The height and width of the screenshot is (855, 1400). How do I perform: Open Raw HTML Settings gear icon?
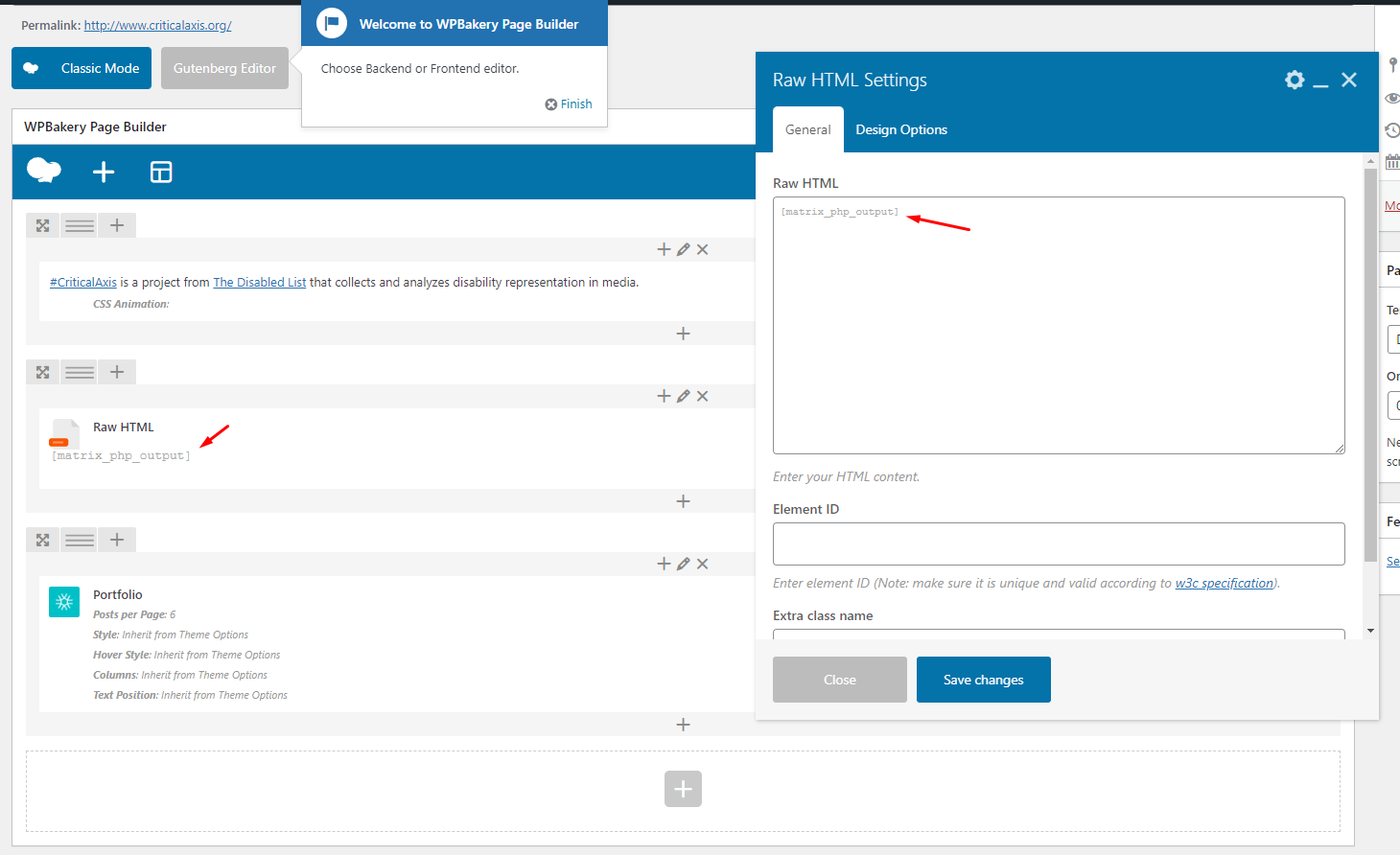click(x=1295, y=80)
